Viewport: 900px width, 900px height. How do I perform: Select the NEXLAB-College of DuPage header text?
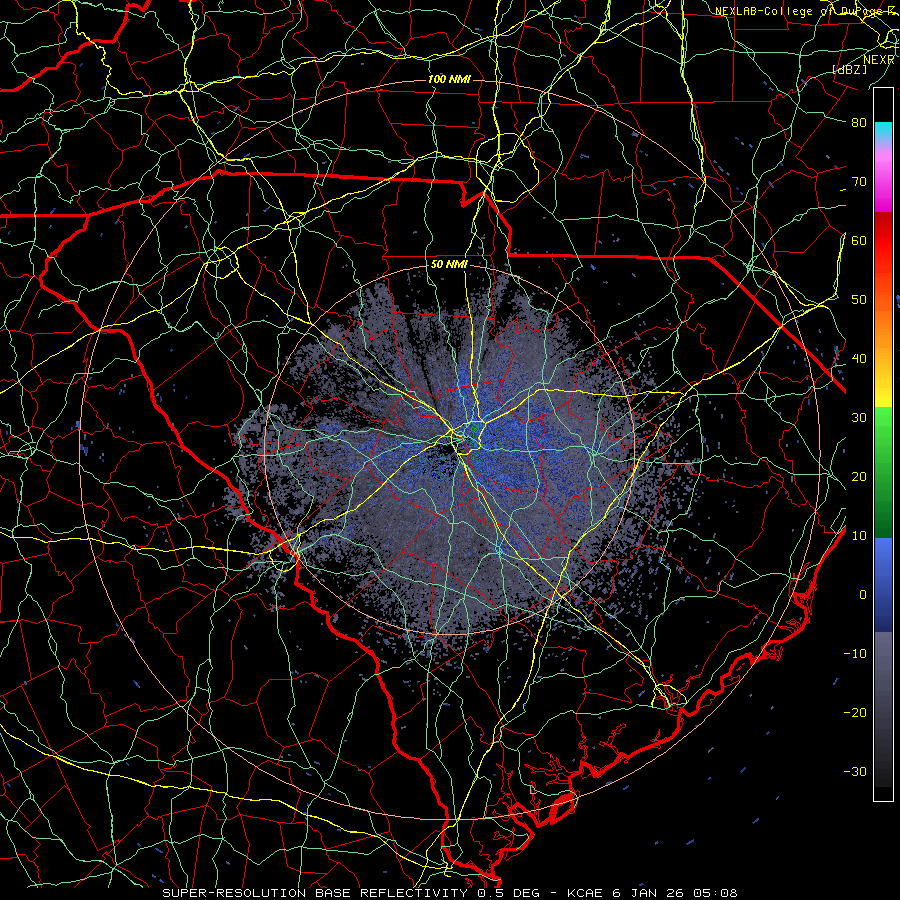(x=807, y=11)
